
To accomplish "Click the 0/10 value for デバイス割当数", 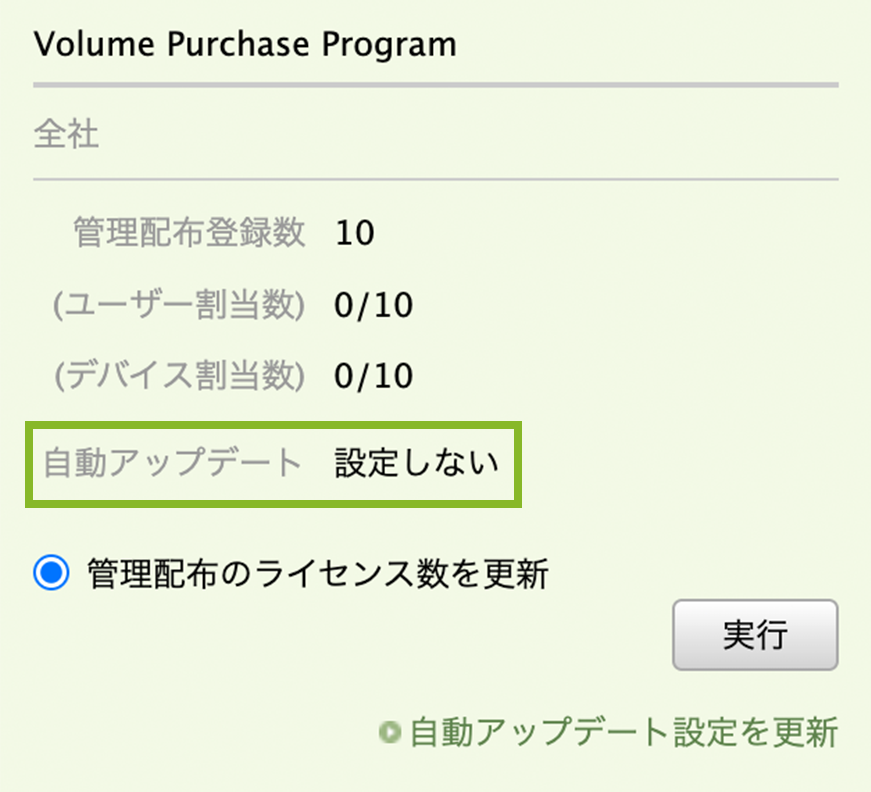I will pos(374,376).
